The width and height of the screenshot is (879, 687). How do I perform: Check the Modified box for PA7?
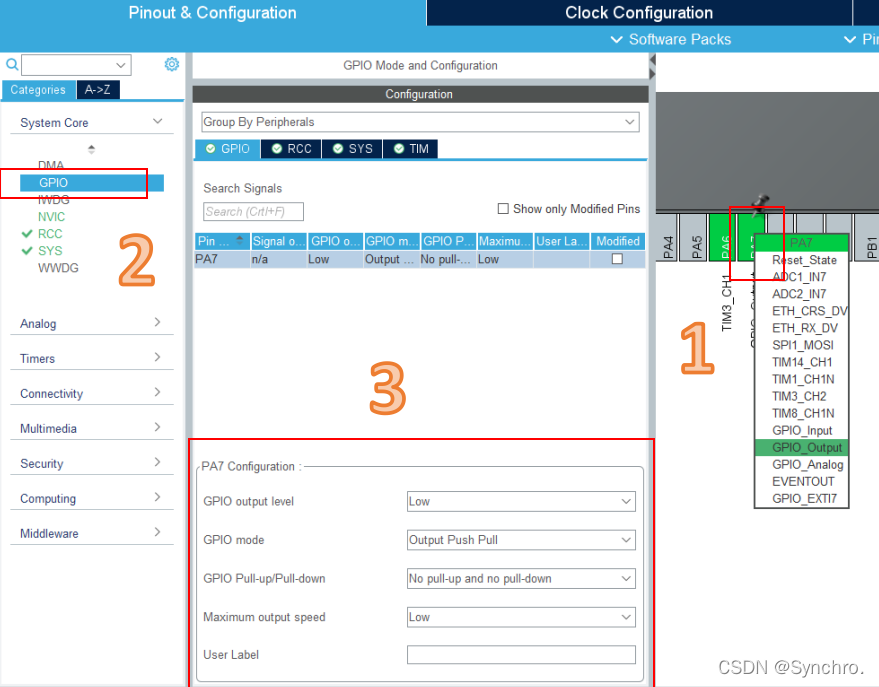click(x=617, y=259)
